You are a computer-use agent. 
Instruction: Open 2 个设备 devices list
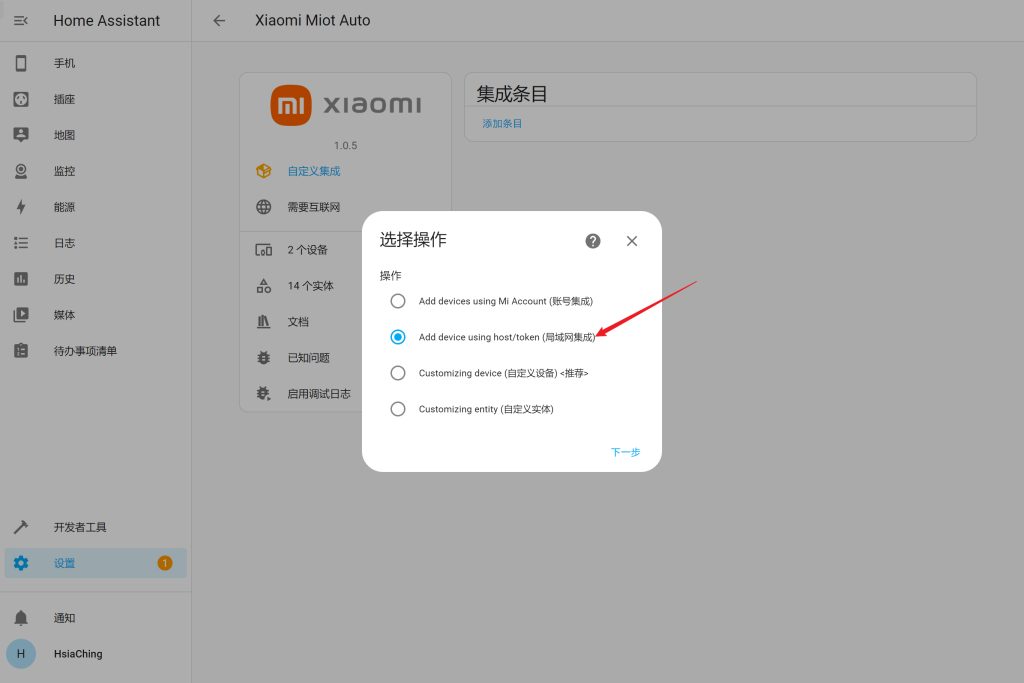(x=307, y=250)
